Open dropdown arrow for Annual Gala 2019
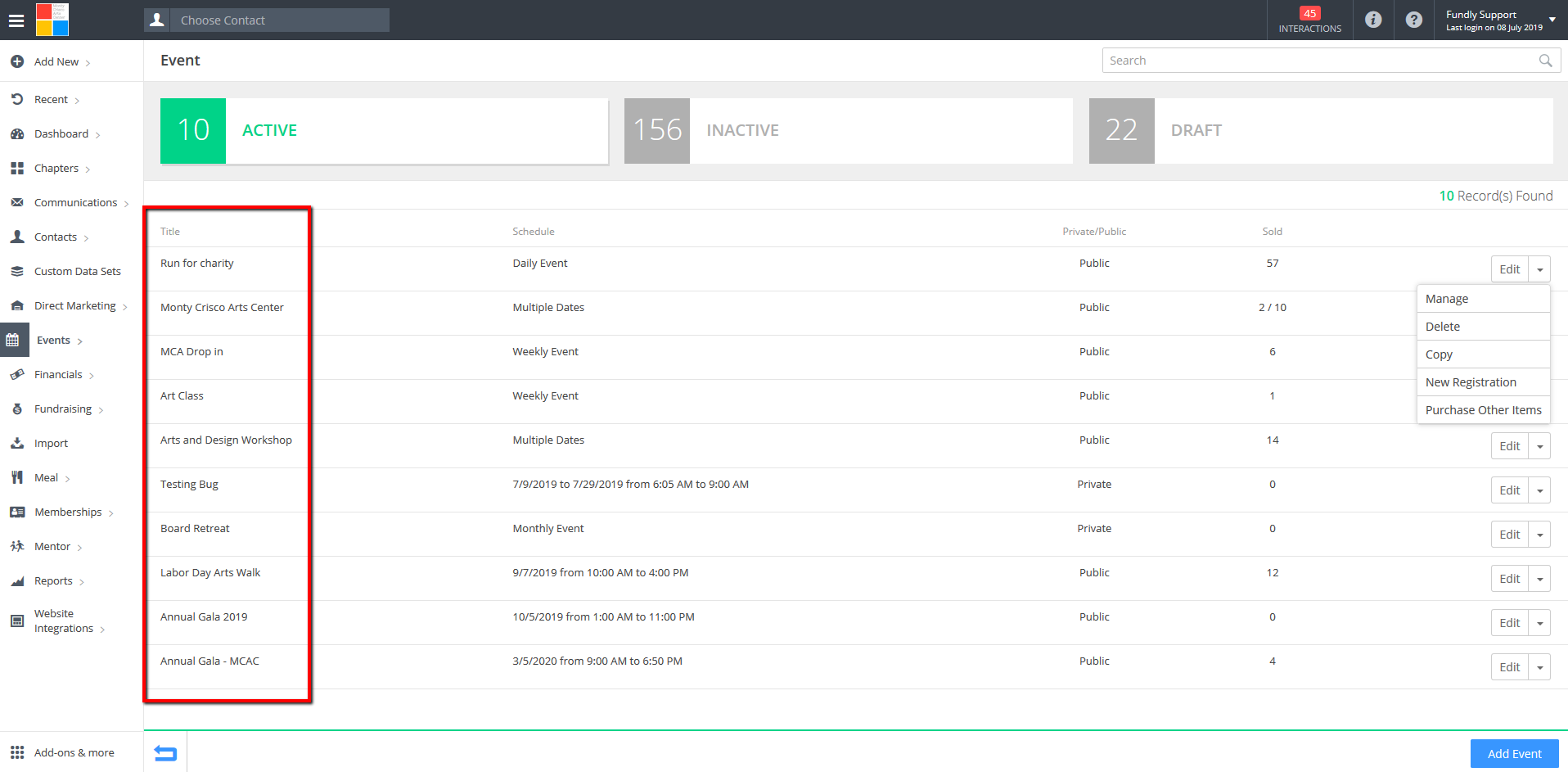The image size is (1568, 772). [x=1539, y=623]
